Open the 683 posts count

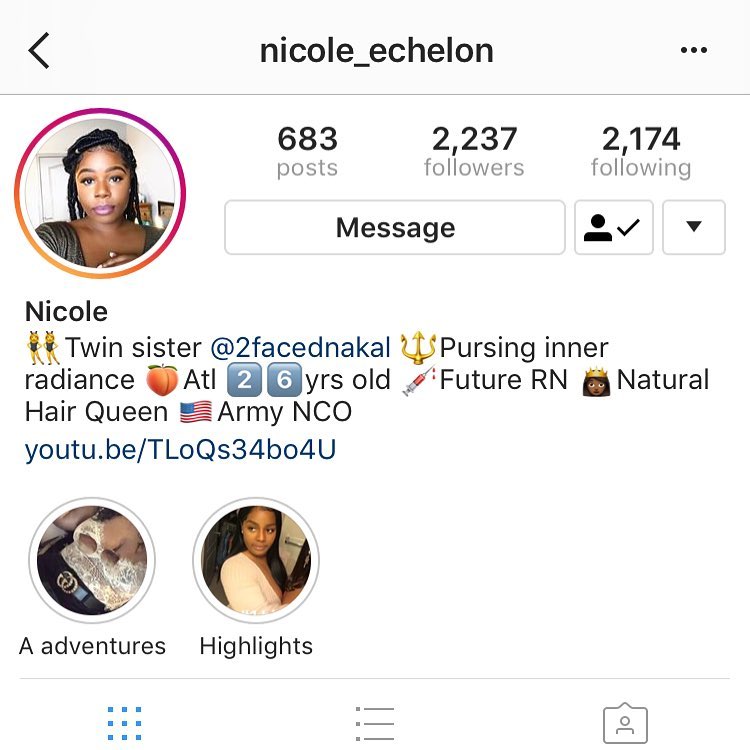308,151
